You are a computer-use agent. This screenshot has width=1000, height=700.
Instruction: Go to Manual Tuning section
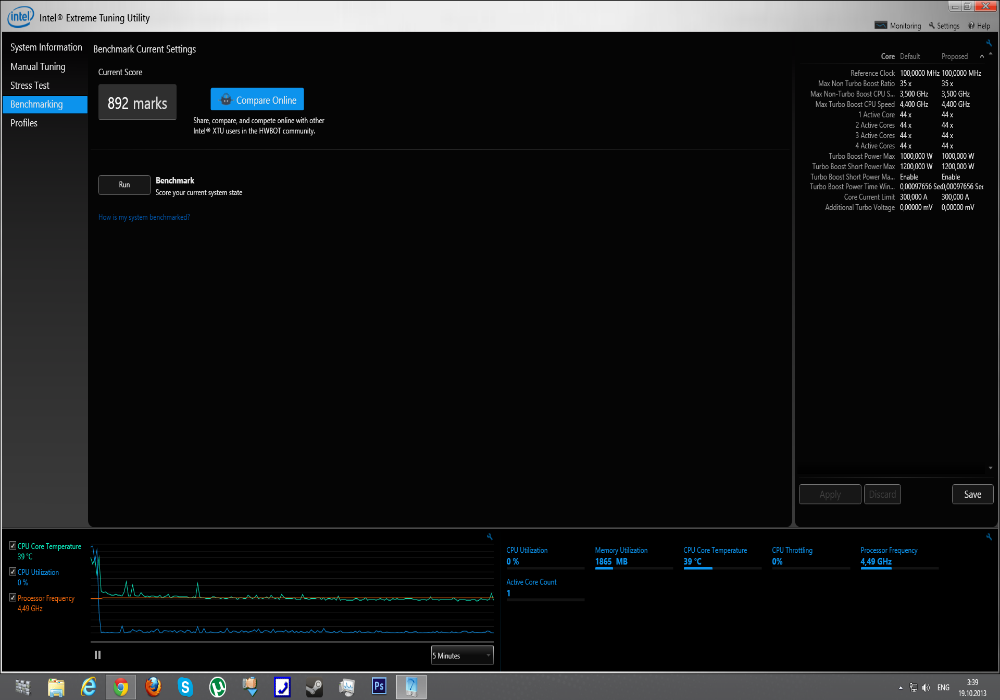[x=38, y=66]
